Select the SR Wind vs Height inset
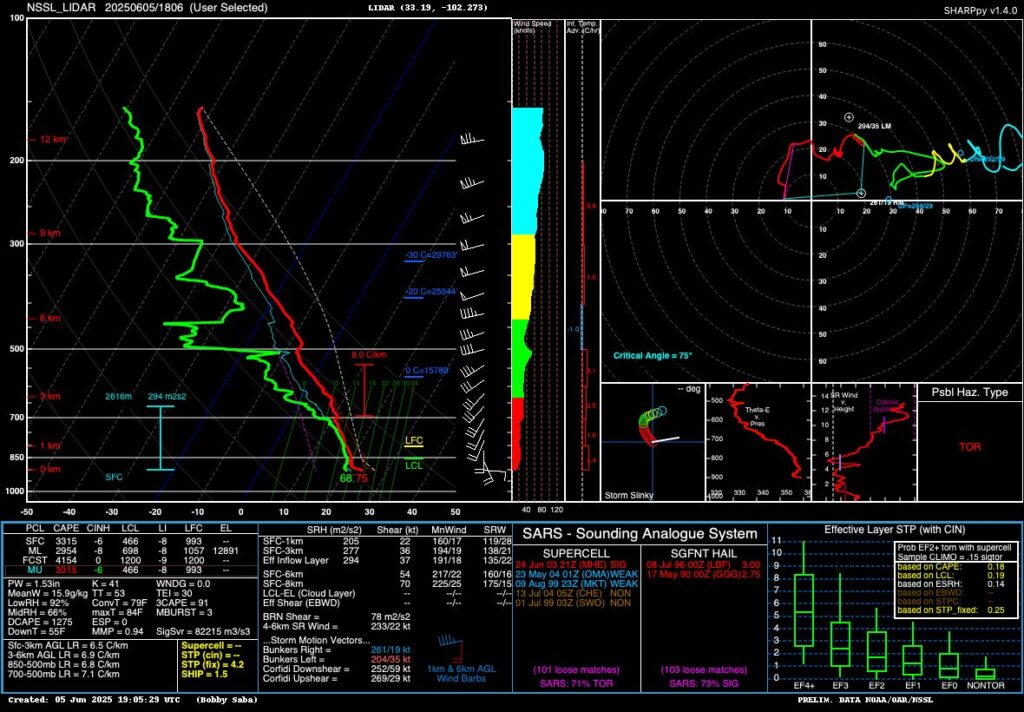 click(865, 440)
